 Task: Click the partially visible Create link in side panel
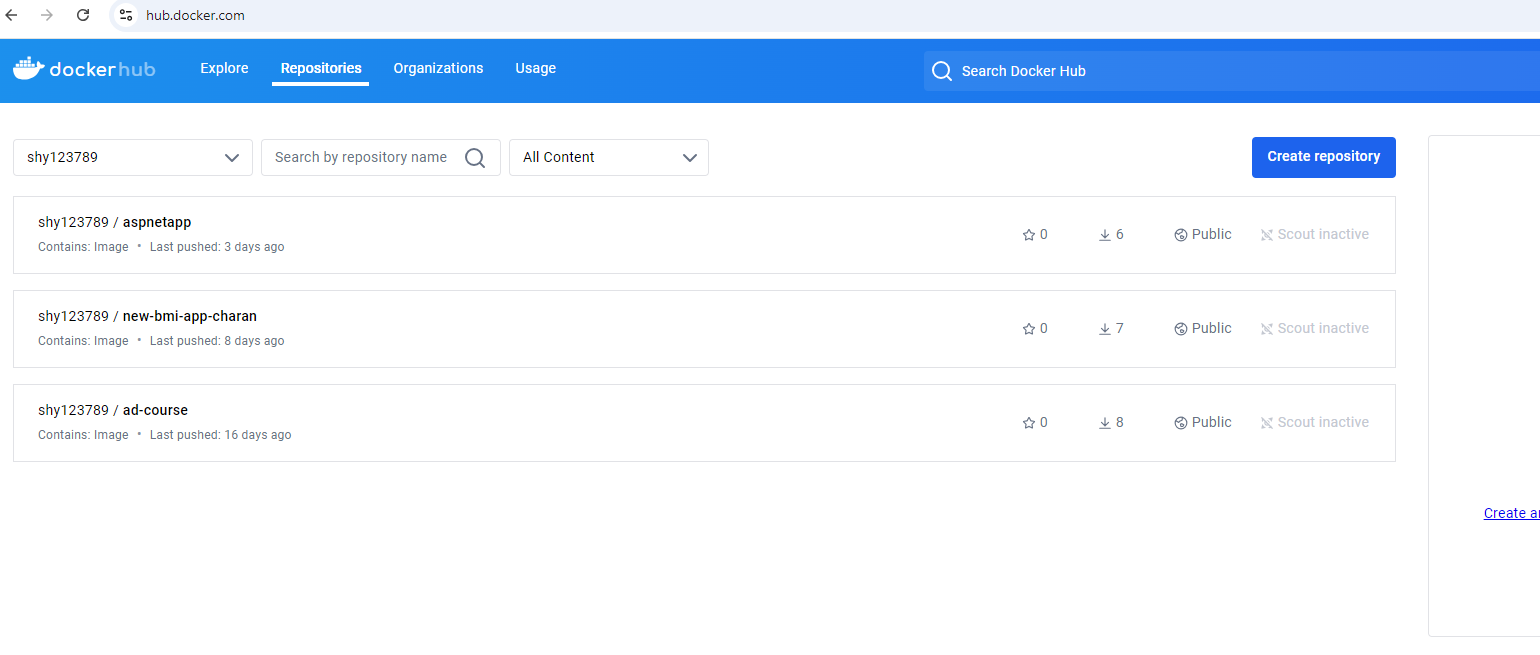[1512, 513]
